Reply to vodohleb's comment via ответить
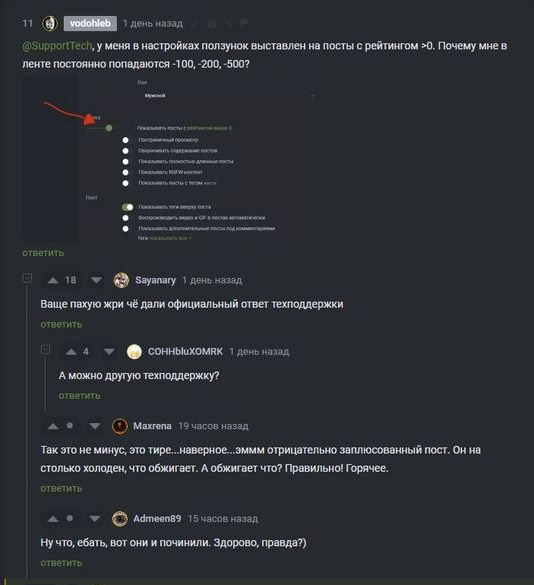This screenshot has height=585, width=534. 43,253
